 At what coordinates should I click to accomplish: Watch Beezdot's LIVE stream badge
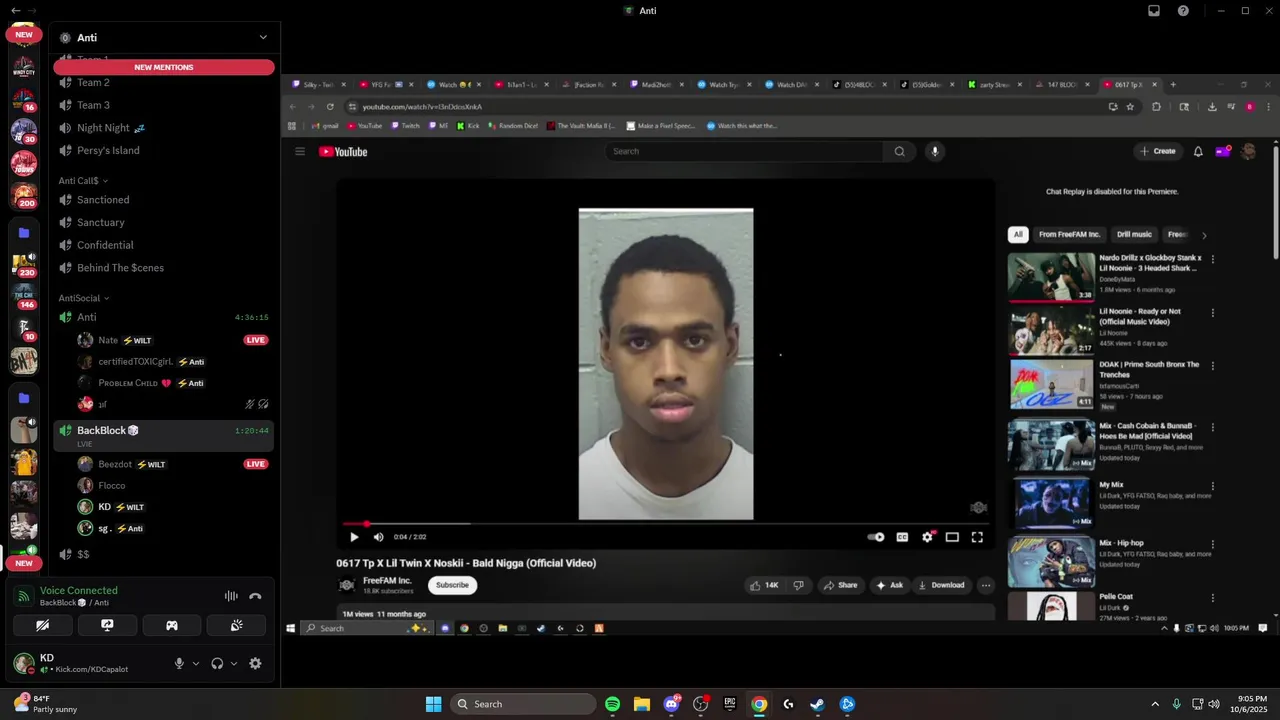tap(256, 464)
